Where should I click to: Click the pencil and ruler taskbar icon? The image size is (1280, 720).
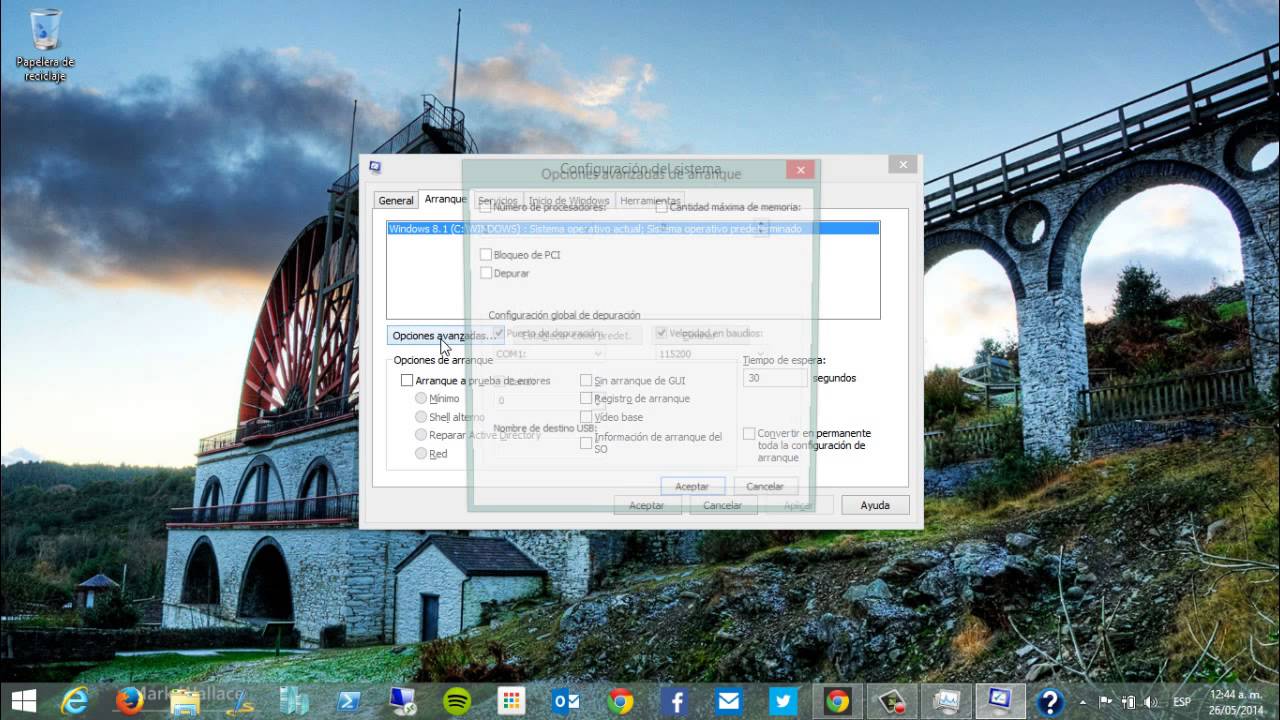(239, 701)
